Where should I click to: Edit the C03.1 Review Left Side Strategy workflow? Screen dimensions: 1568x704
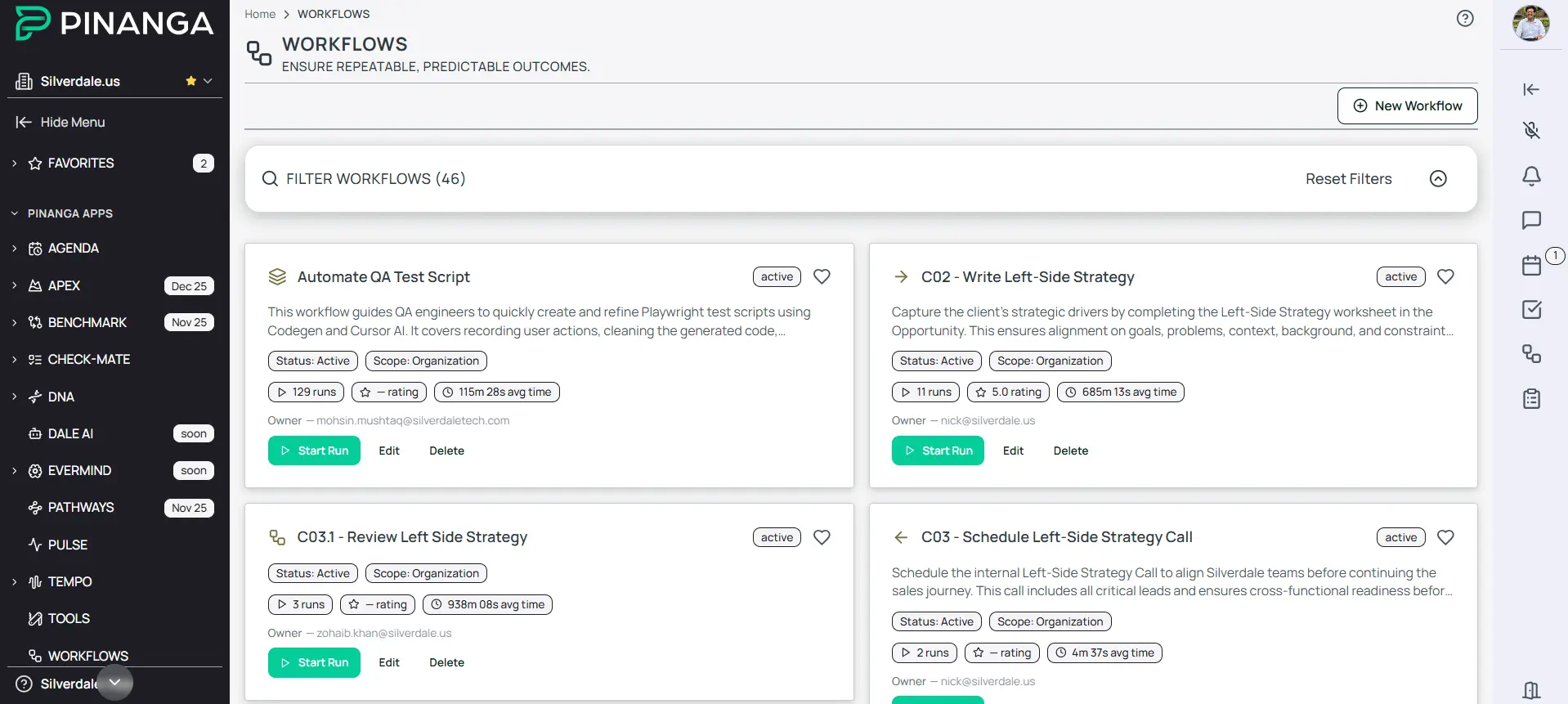pyautogui.click(x=389, y=662)
